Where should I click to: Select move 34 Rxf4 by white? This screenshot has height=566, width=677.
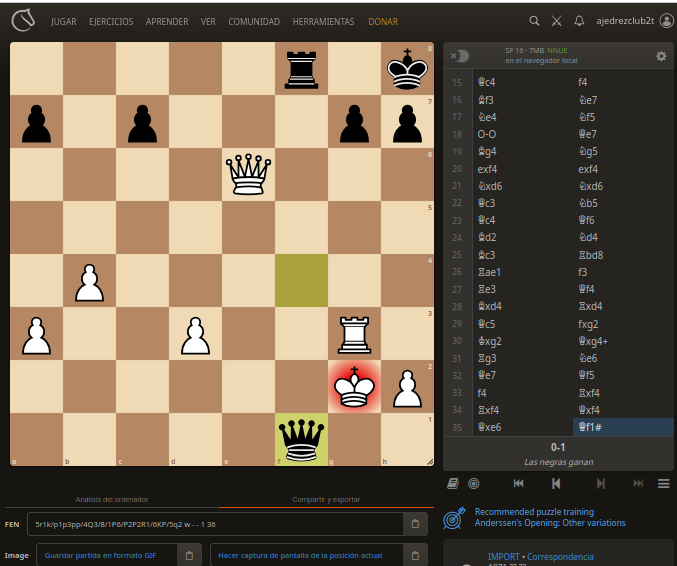pyautogui.click(x=523, y=410)
